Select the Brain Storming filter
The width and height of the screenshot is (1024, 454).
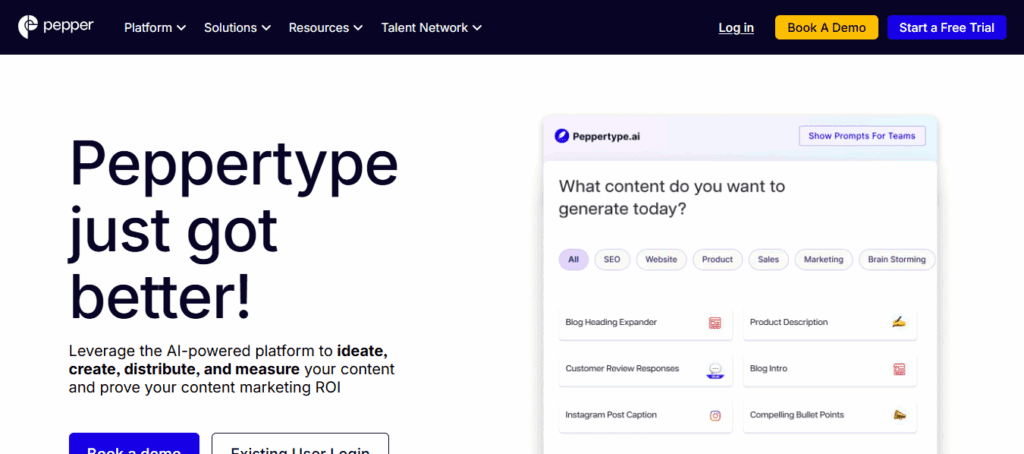(897, 259)
